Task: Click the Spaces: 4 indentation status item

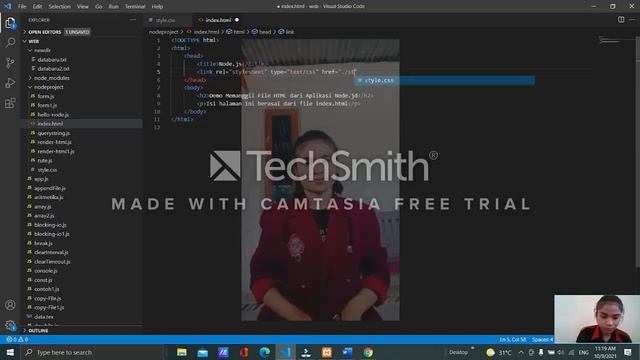Action: (542, 340)
